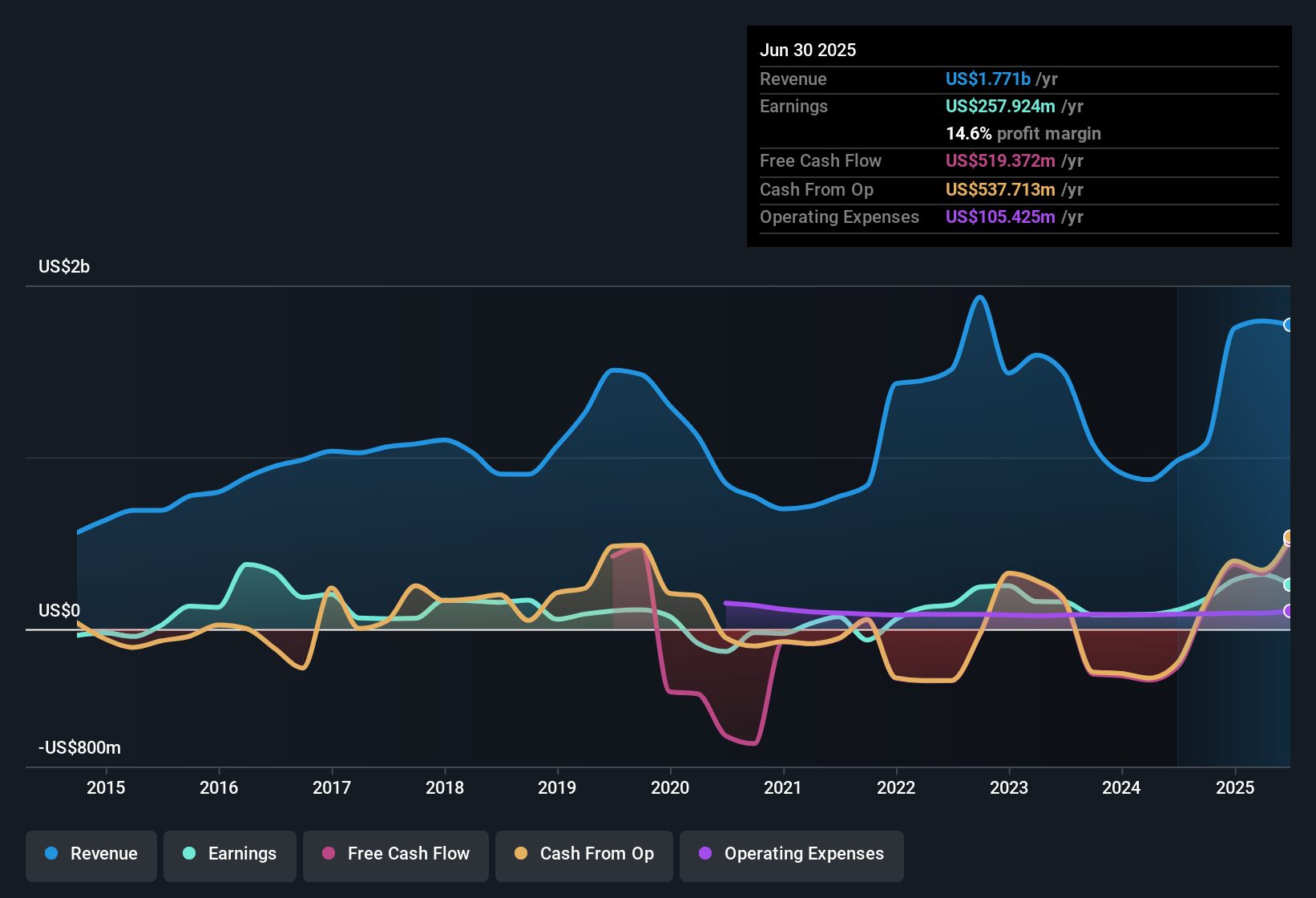Image resolution: width=1316 pixels, height=898 pixels.
Task: Toggle the Free Cash Flow series
Action: (x=396, y=854)
